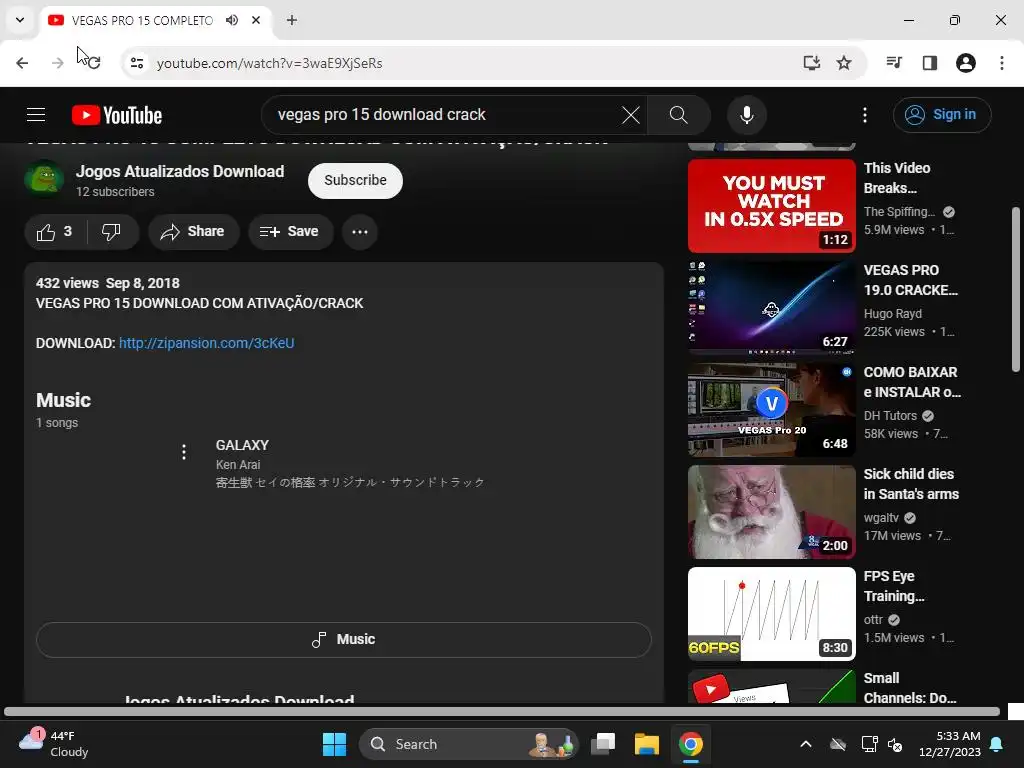Viewport: 1024px width, 768px height.
Task: Click the install app icon in address bar
Action: [811, 63]
